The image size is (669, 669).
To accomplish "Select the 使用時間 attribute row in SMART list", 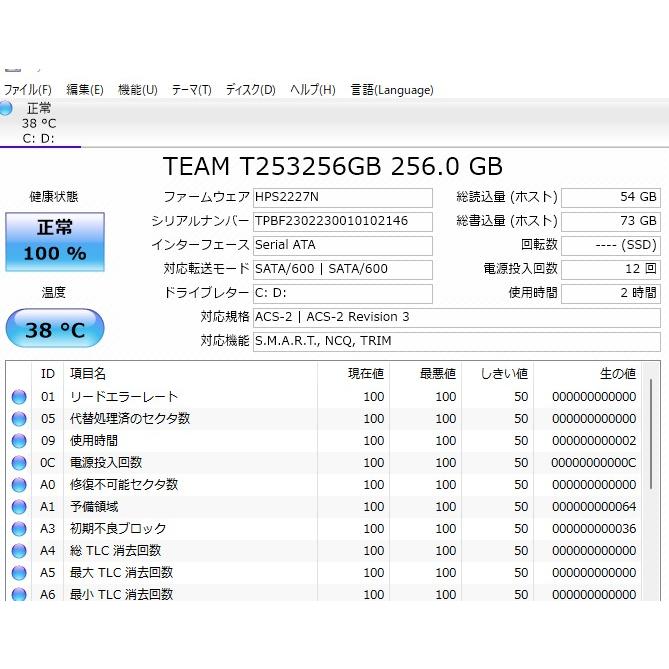I will coord(324,441).
